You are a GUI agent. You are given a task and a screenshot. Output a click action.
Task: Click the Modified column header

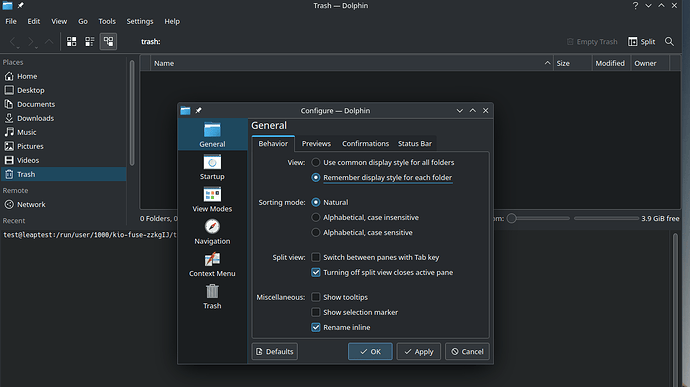click(x=611, y=63)
